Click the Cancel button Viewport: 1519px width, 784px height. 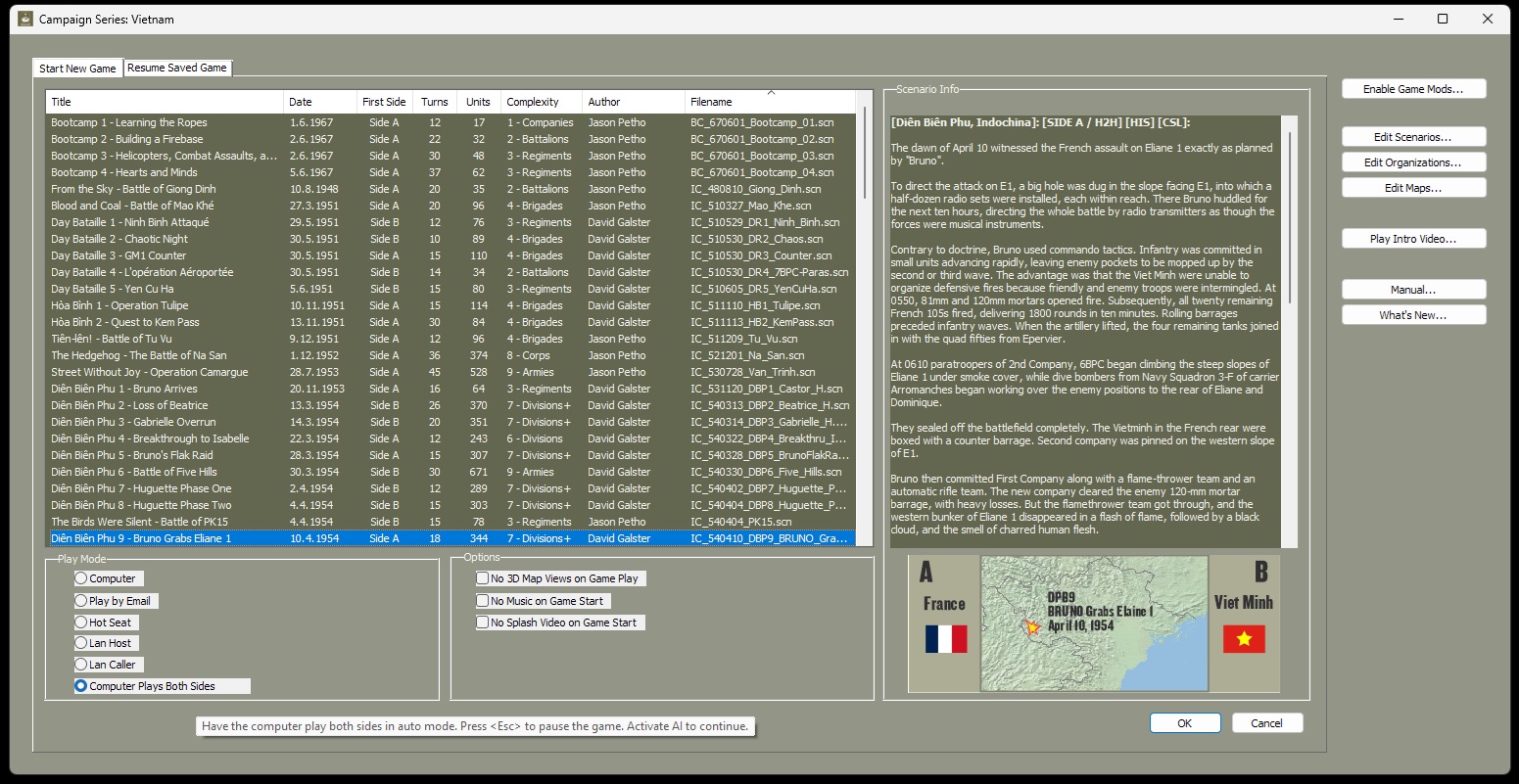(x=1266, y=723)
